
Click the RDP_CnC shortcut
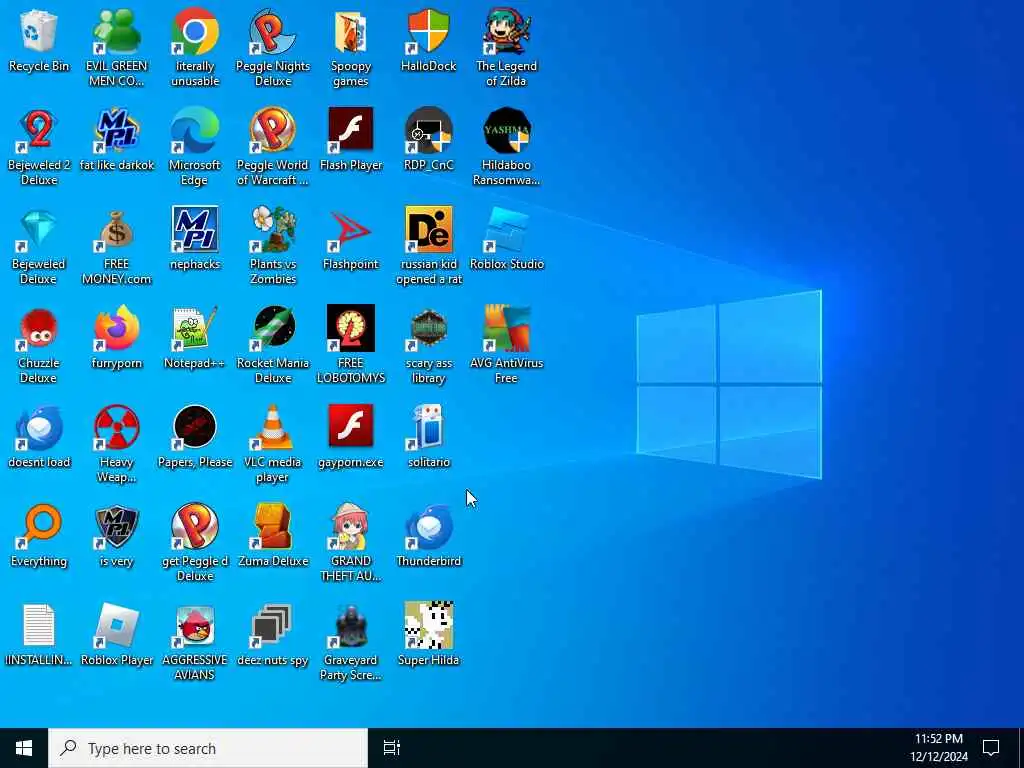(428, 131)
